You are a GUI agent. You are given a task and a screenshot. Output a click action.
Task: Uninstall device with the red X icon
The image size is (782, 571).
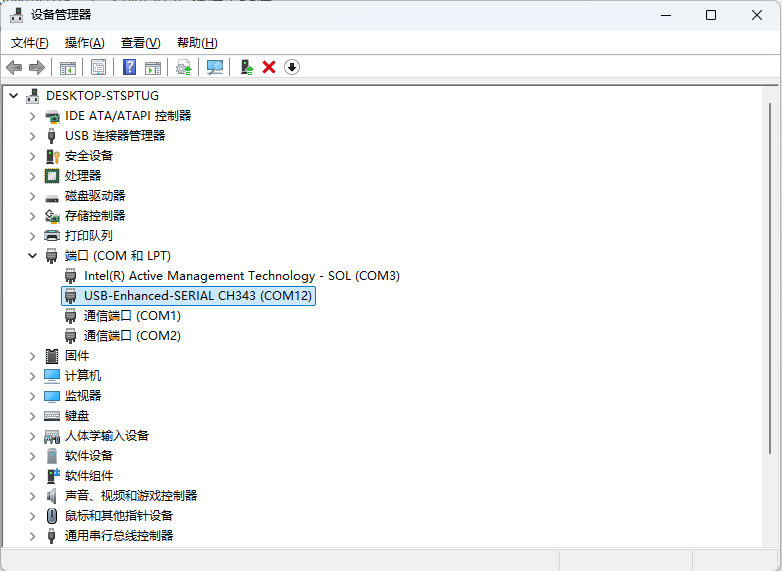pyautogui.click(x=269, y=67)
